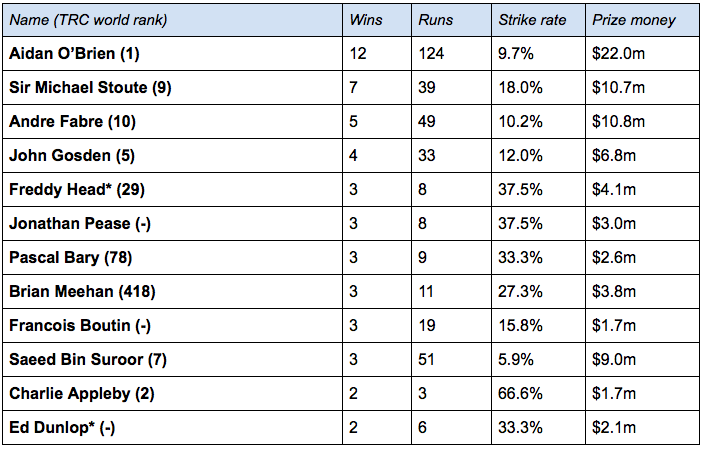
Task: Click the 66.6% strike rate cell
Action: click(538, 394)
